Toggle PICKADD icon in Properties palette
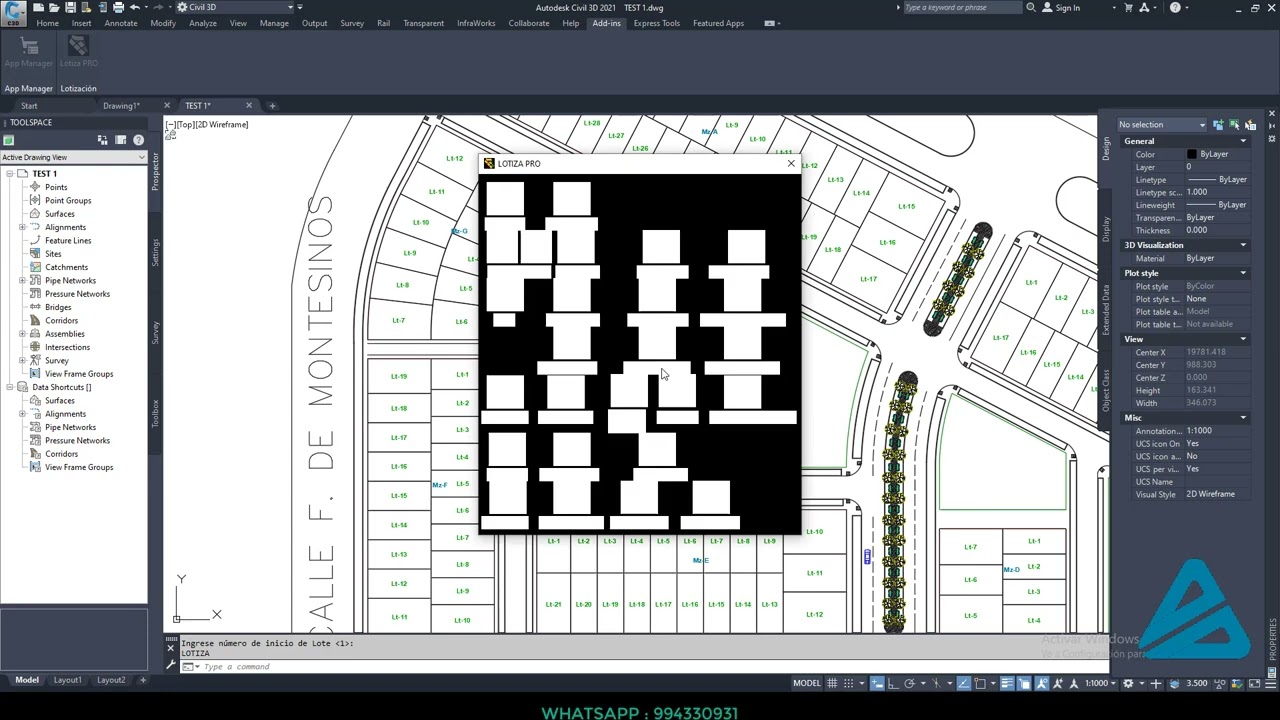This screenshot has height=720, width=1280. (x=1218, y=125)
